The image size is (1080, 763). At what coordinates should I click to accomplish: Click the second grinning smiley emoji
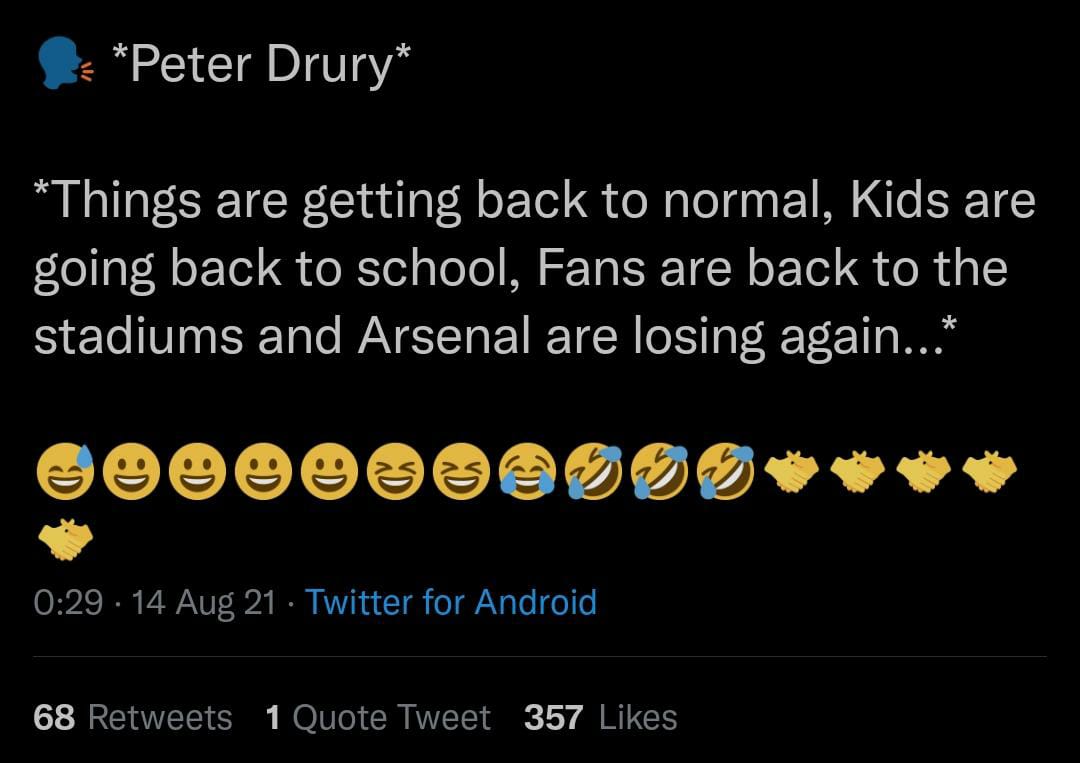tap(197, 472)
